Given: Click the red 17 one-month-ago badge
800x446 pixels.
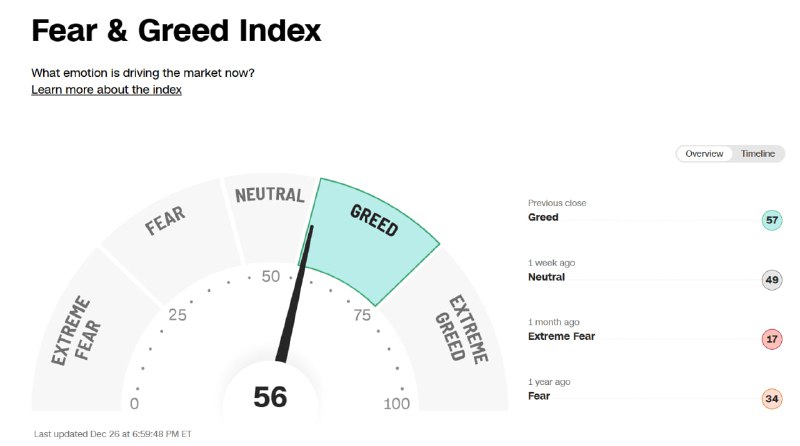Looking at the screenshot, I should tap(771, 339).
